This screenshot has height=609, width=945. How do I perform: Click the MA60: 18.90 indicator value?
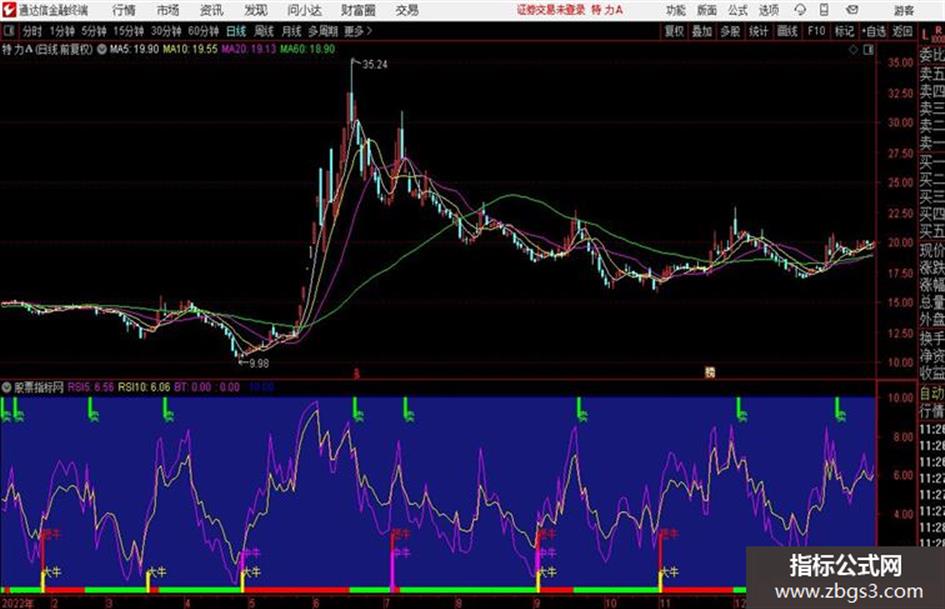click(x=307, y=49)
